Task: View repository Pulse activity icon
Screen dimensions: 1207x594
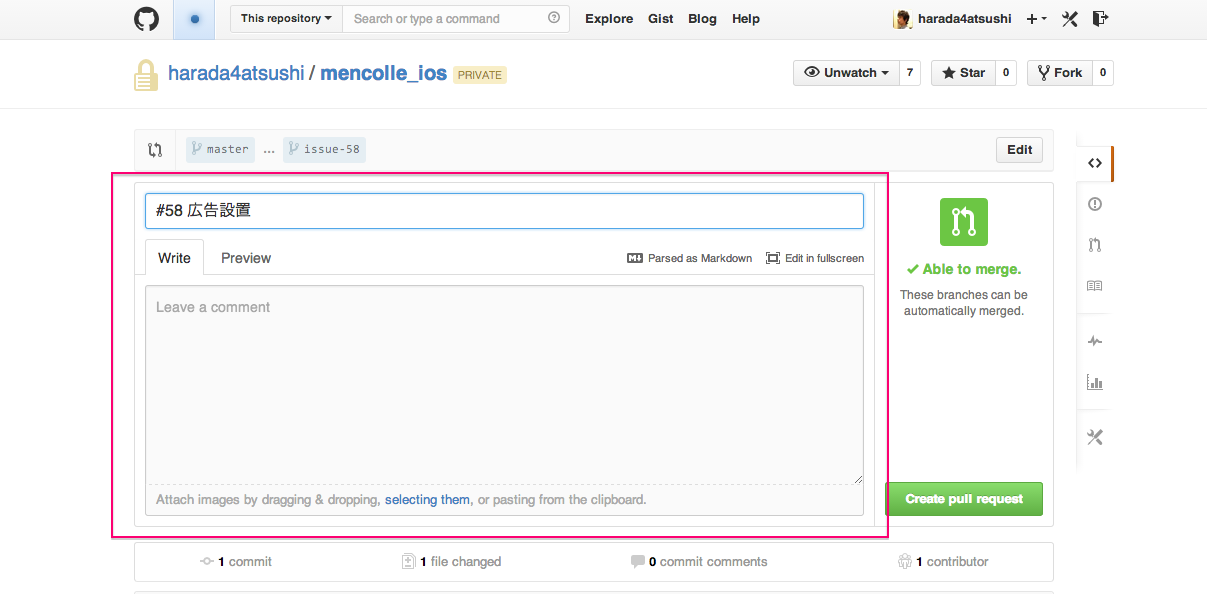Action: (1094, 341)
